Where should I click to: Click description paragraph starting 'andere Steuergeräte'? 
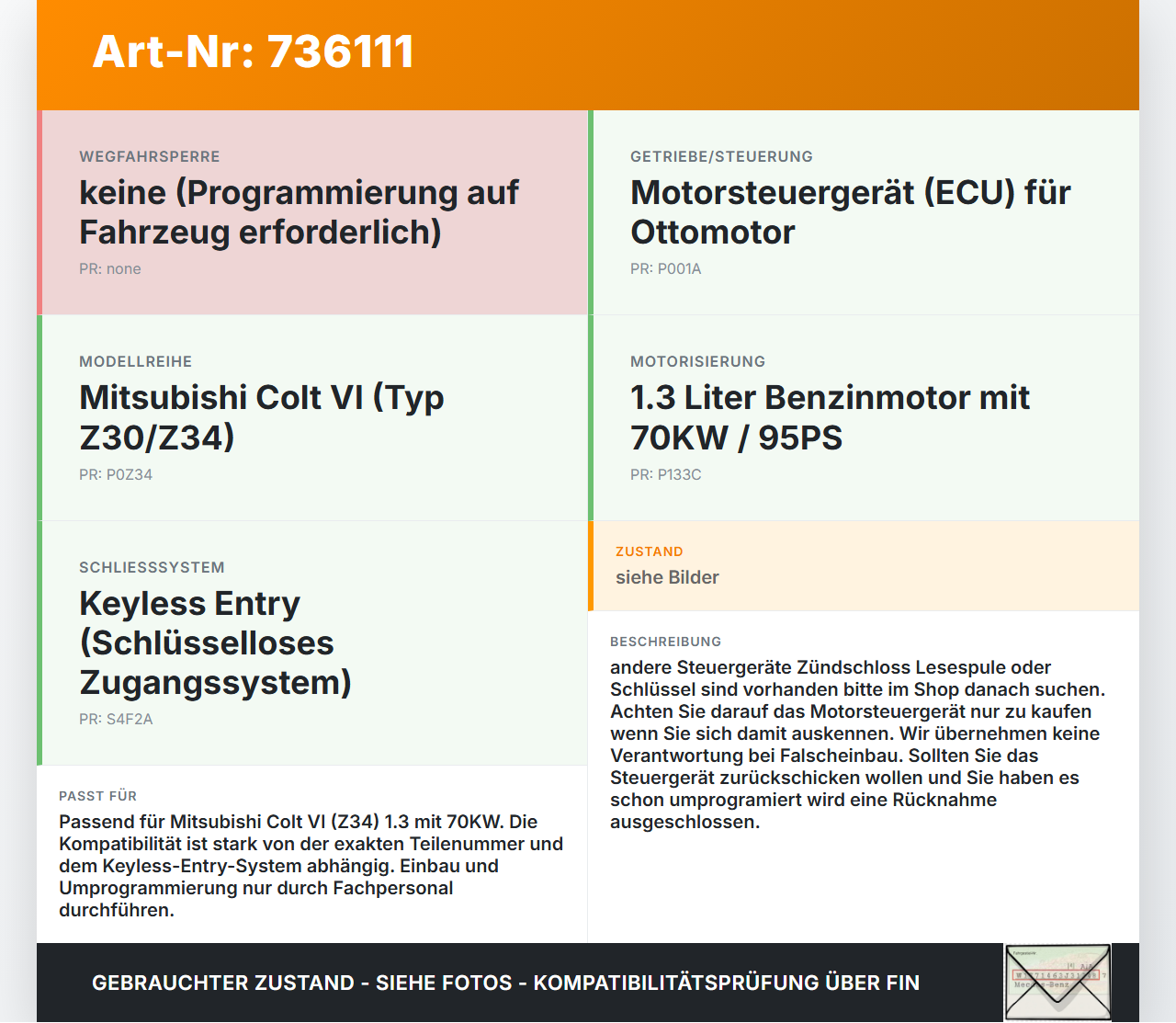tap(858, 745)
